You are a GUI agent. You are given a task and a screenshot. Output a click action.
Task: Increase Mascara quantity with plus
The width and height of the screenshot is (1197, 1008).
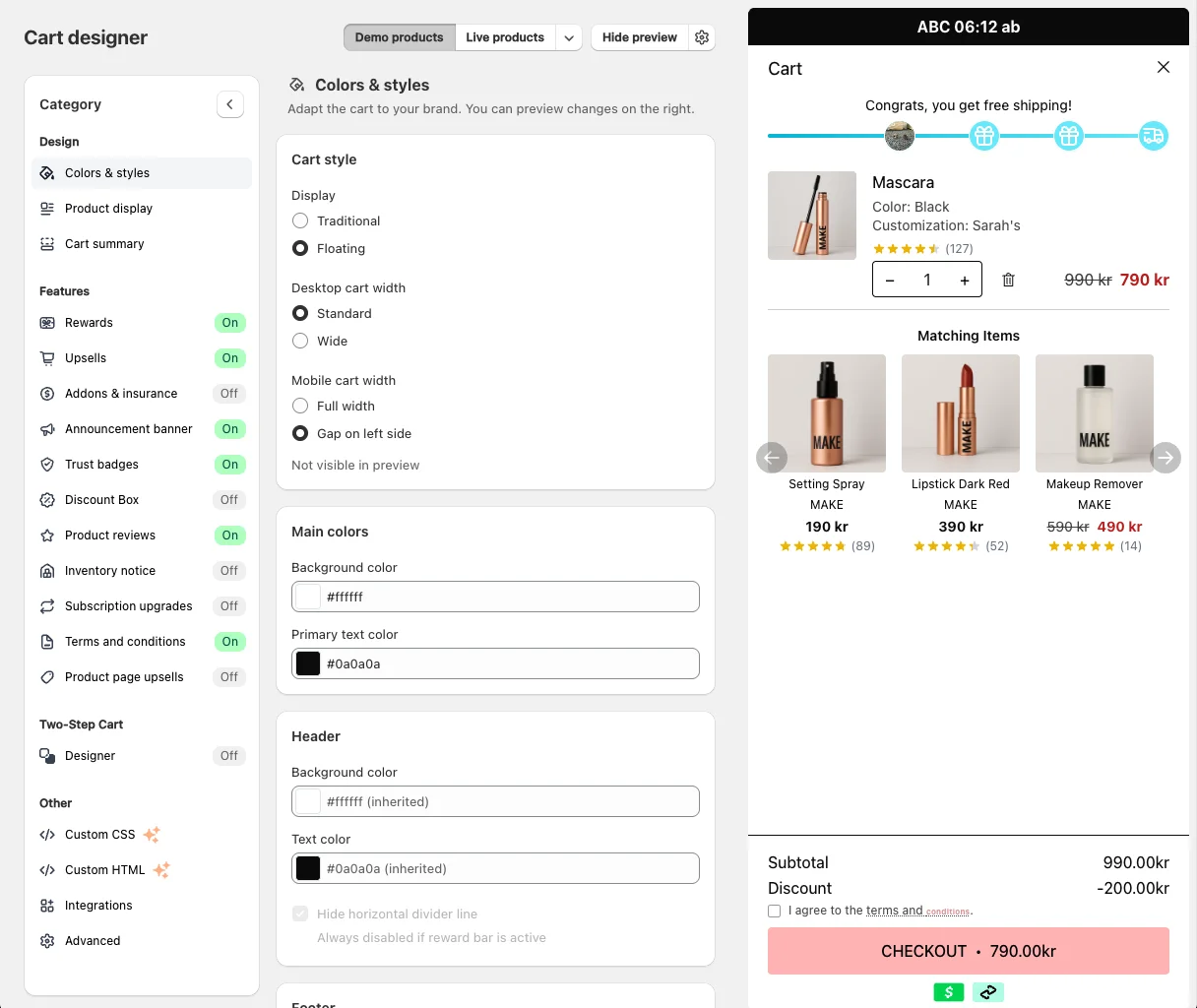pyautogui.click(x=965, y=281)
